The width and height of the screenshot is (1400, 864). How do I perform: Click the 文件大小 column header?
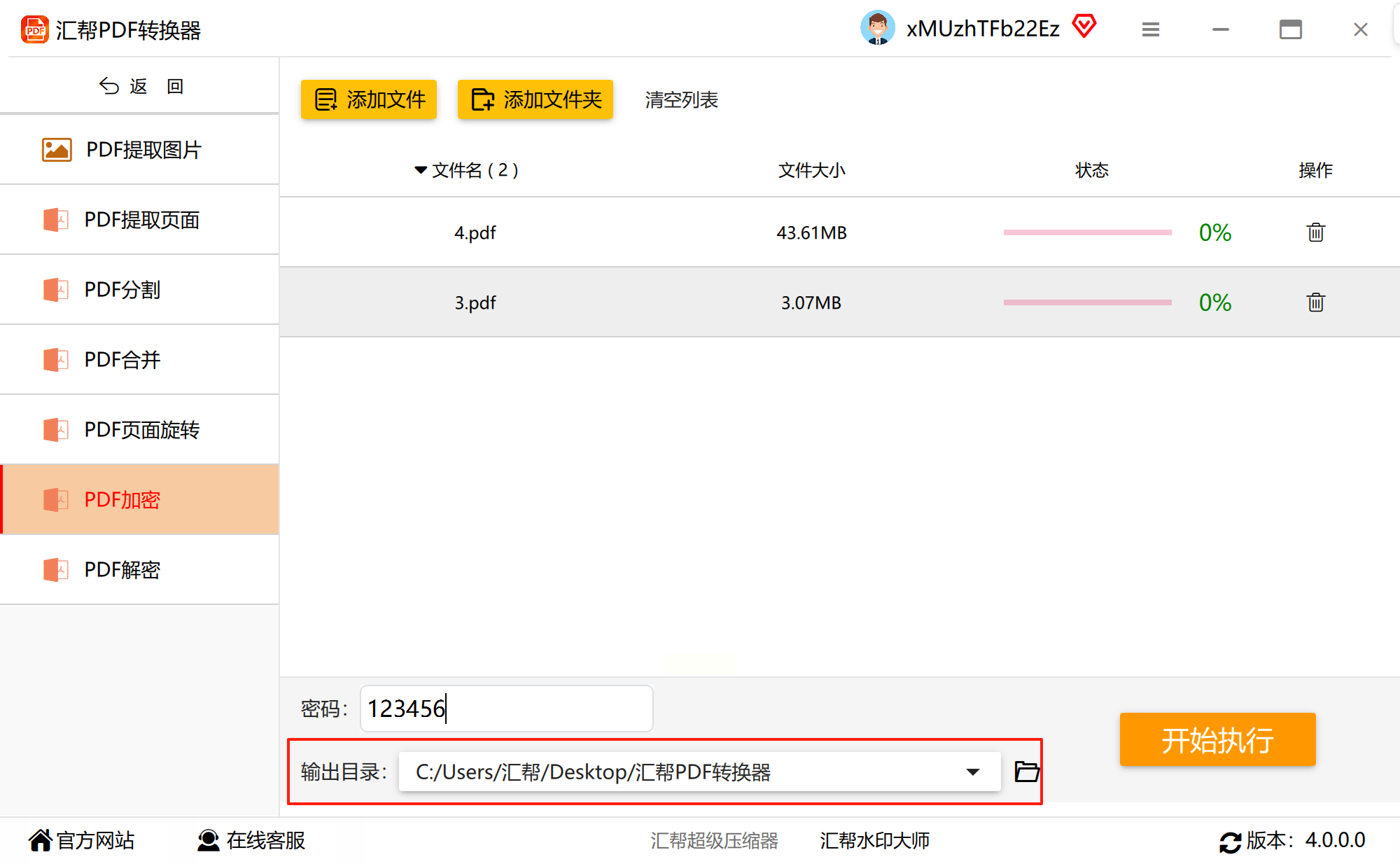point(812,170)
